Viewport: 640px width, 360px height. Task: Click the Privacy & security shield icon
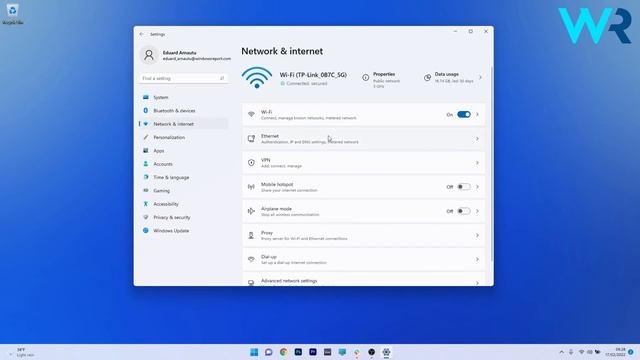click(146, 217)
